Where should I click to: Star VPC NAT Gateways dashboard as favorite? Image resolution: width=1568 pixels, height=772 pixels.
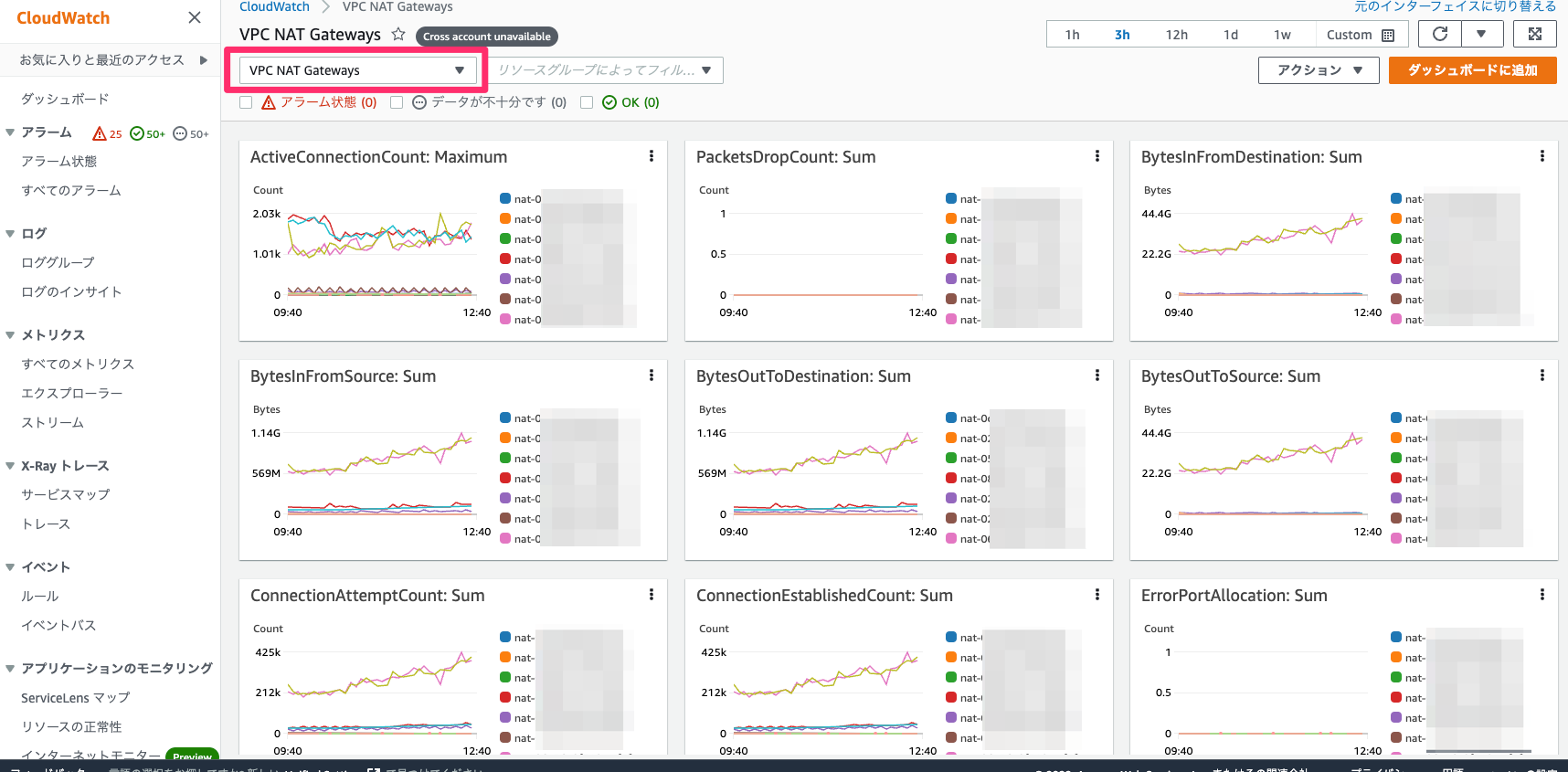click(x=398, y=34)
